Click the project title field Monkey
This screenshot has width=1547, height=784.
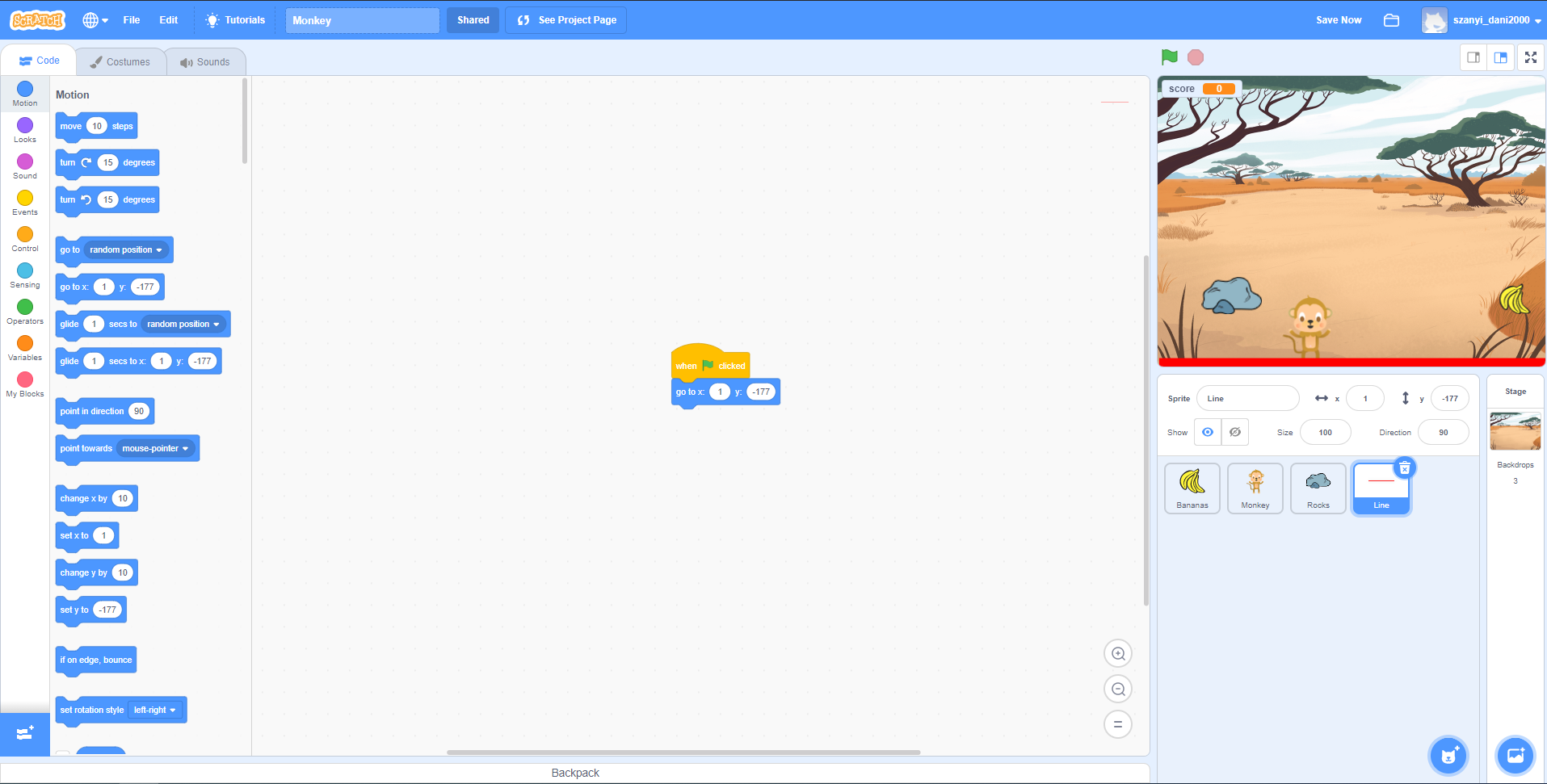tap(363, 20)
